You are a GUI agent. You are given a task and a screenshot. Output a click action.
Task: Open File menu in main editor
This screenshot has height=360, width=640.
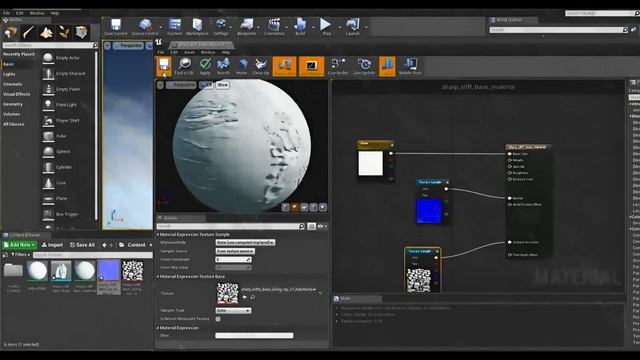[x=7, y=13]
